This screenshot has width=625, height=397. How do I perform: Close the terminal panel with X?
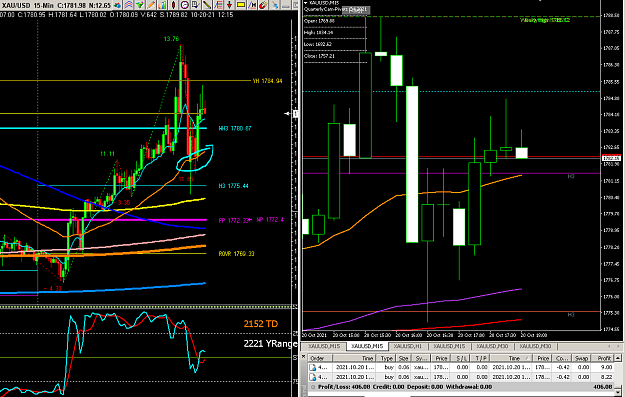tap(303, 356)
